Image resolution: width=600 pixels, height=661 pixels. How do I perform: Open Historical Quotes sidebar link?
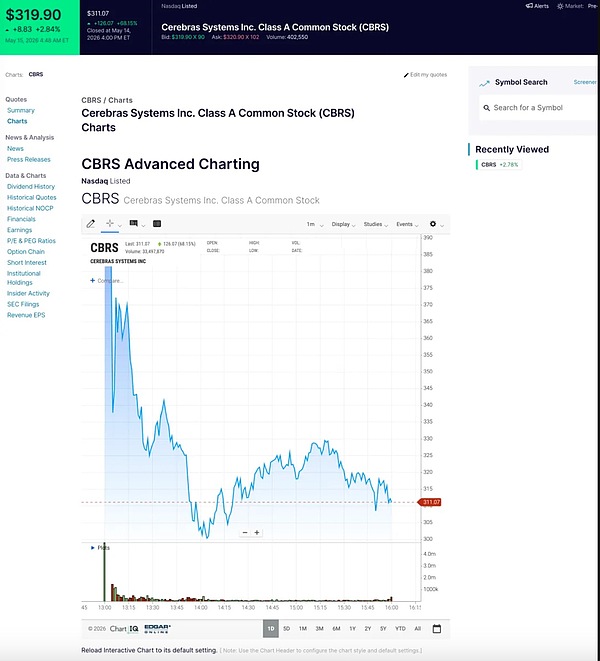(x=32, y=197)
